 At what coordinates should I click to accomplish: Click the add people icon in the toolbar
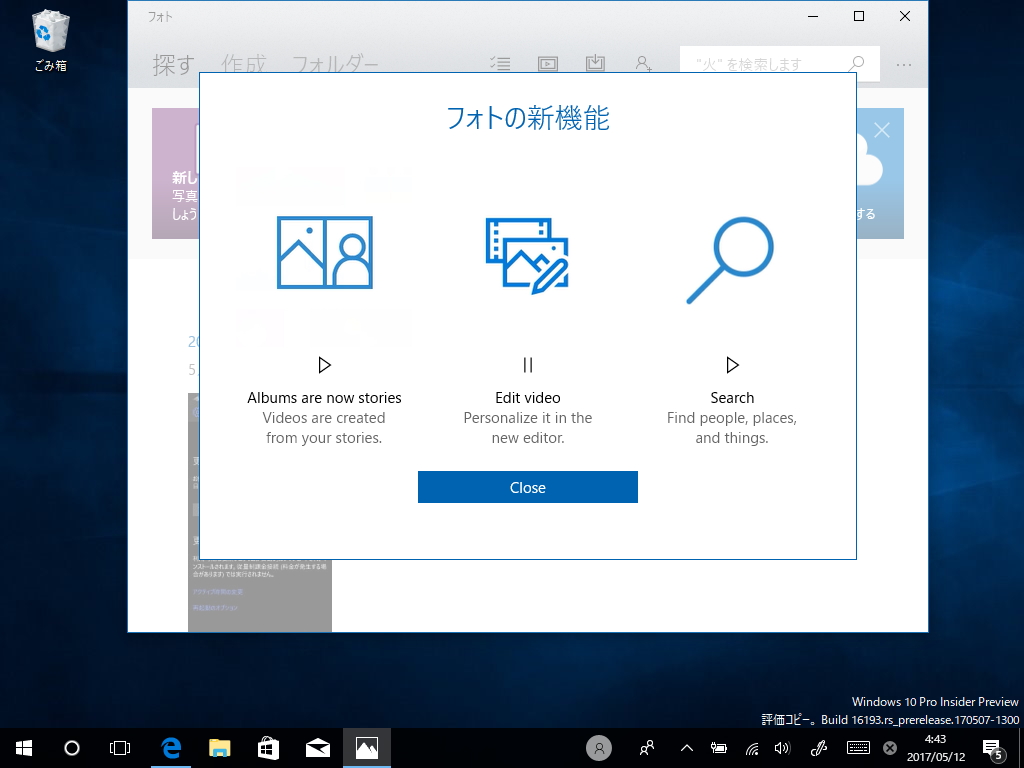coord(643,63)
